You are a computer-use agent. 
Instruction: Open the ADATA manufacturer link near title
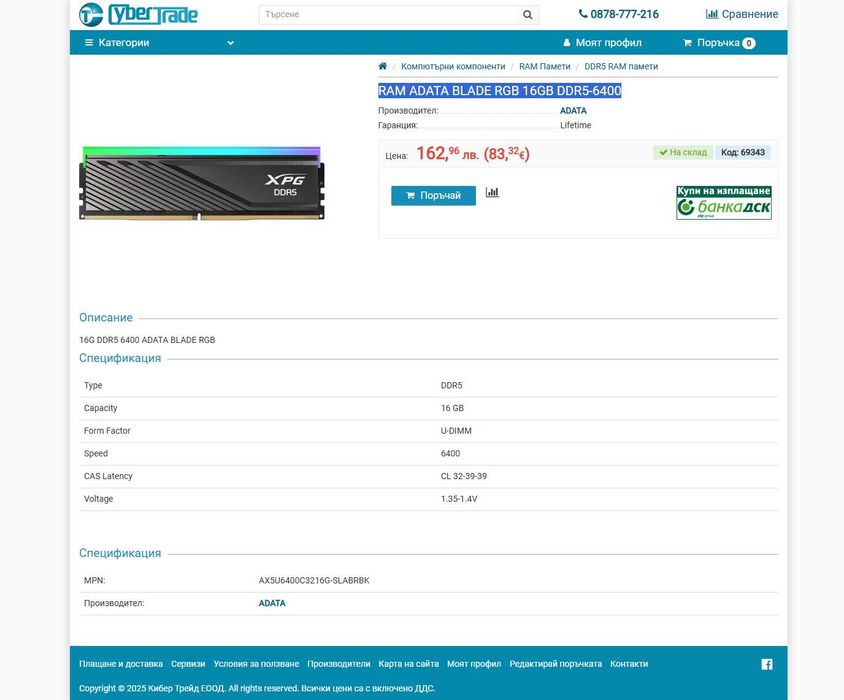click(x=573, y=110)
